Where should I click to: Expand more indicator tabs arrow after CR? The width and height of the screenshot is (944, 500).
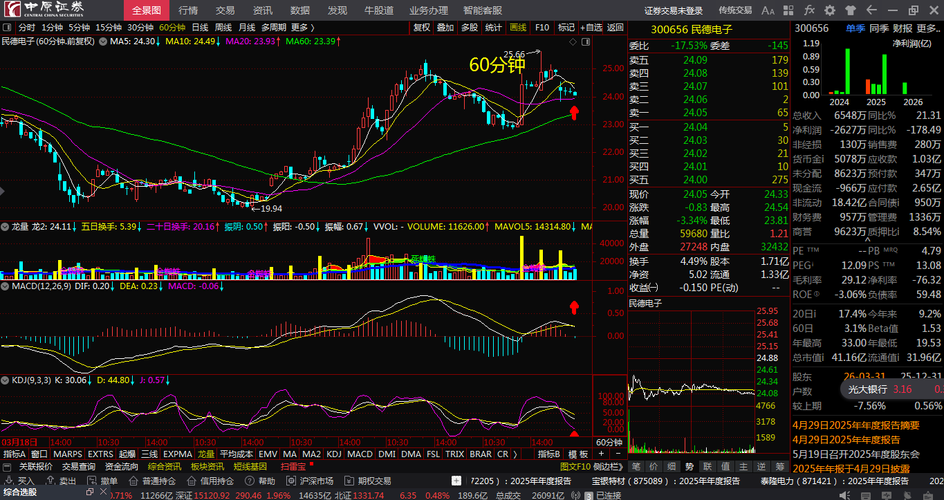(x=515, y=454)
